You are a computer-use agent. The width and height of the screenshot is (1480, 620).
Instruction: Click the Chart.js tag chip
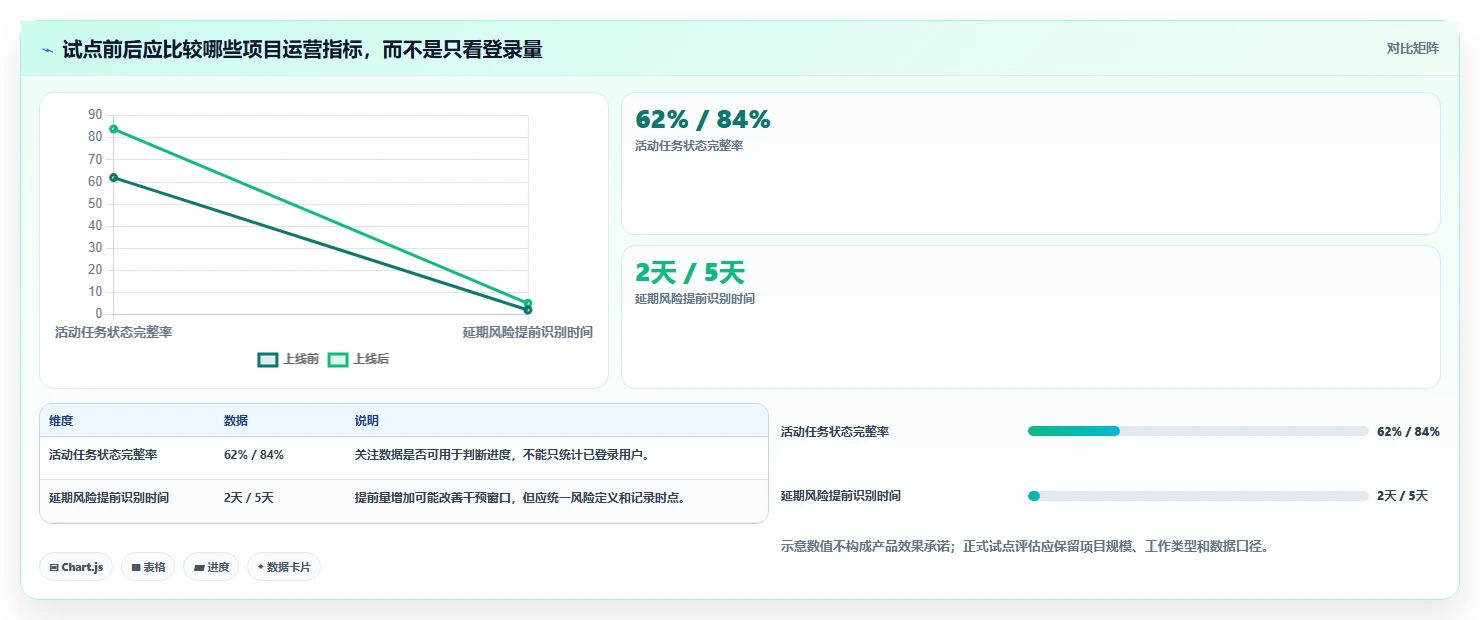76,567
